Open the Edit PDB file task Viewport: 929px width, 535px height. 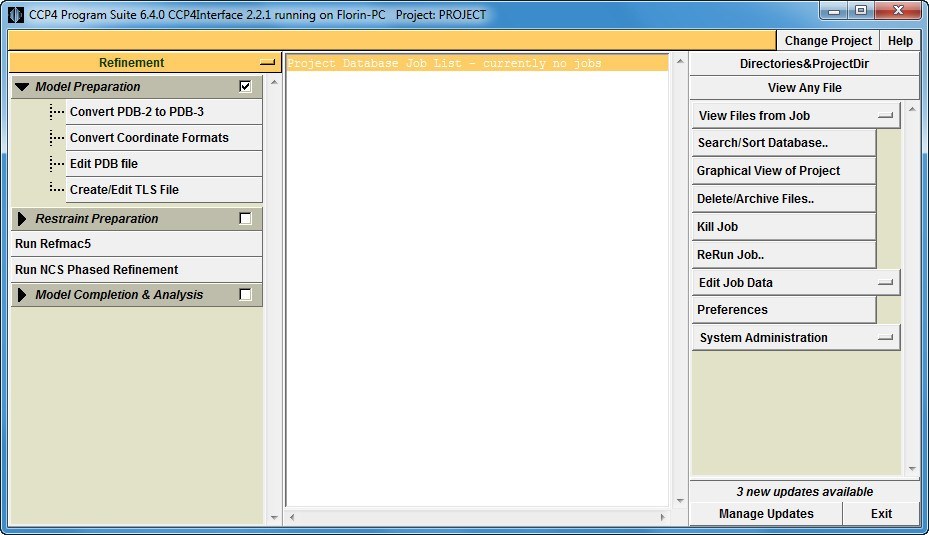[x=104, y=164]
